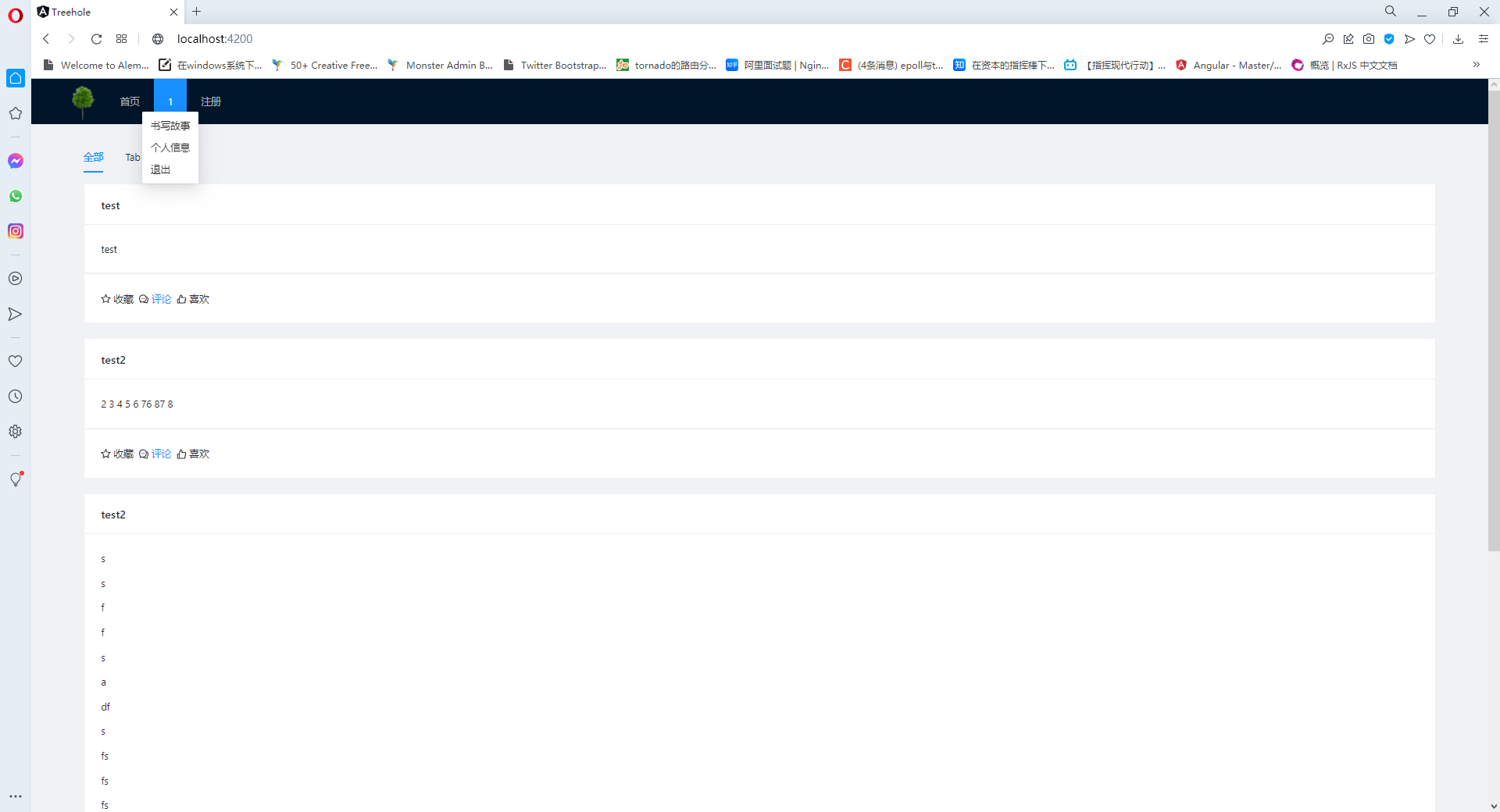Open My Flow sidebar icon
Screen dimensions: 1500x812
(16, 314)
